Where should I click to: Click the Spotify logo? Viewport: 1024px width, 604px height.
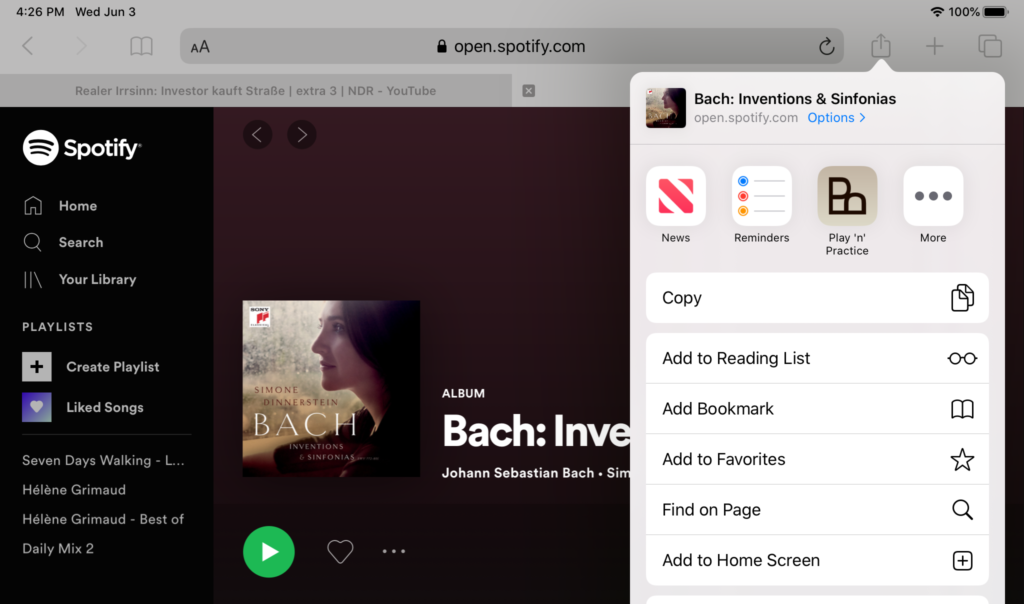(x=82, y=148)
